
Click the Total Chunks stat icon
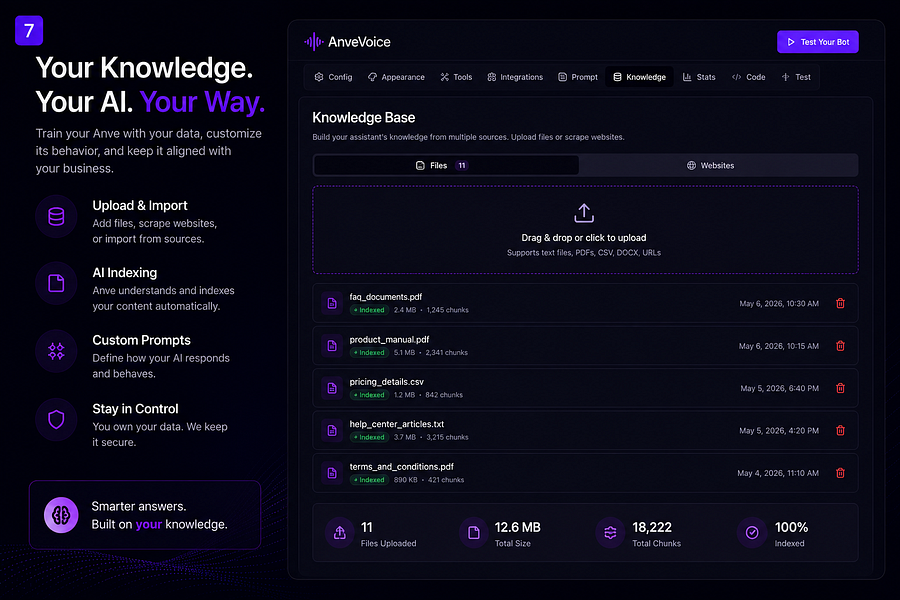[x=610, y=533]
